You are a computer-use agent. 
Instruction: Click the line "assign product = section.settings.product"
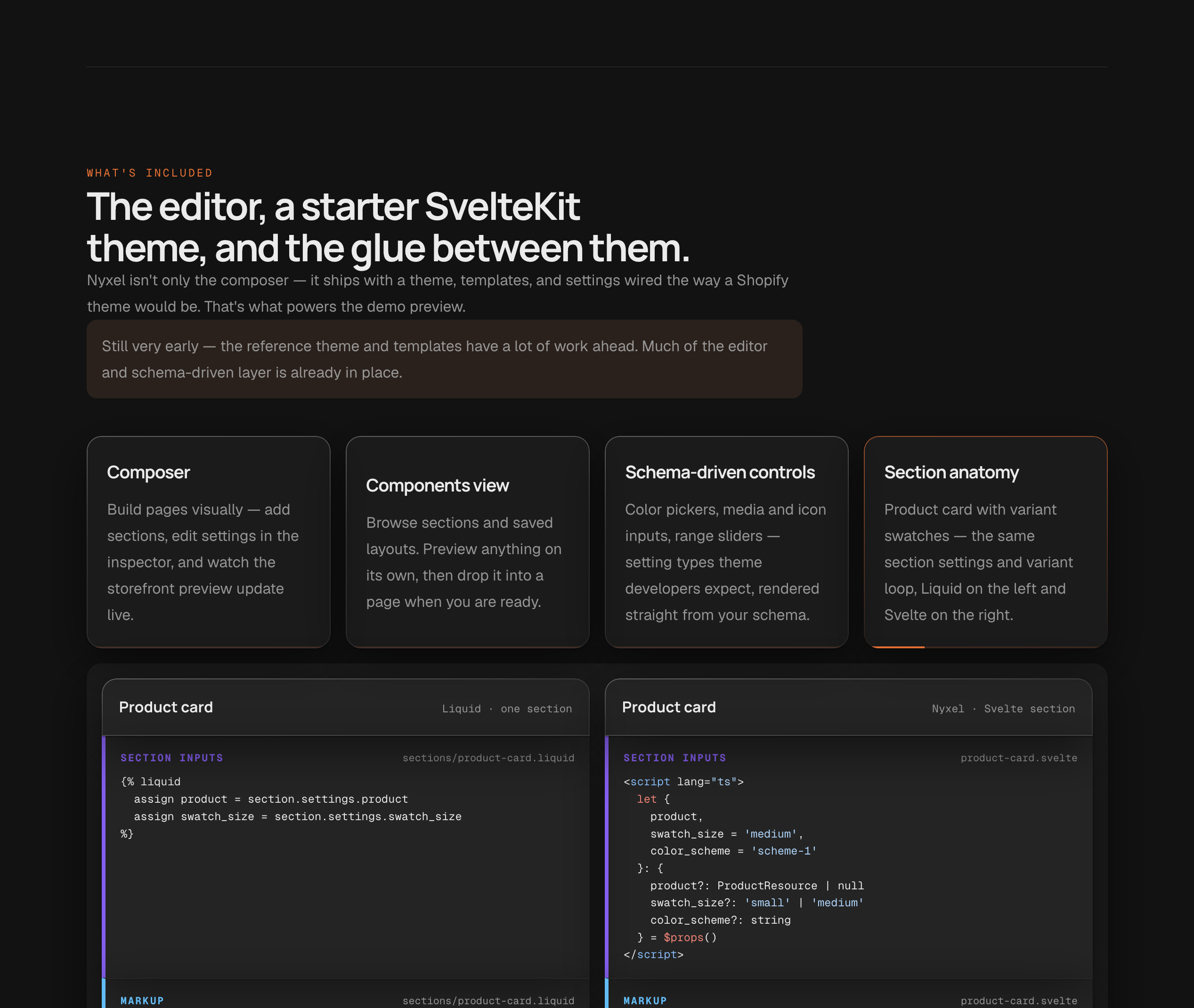271,799
